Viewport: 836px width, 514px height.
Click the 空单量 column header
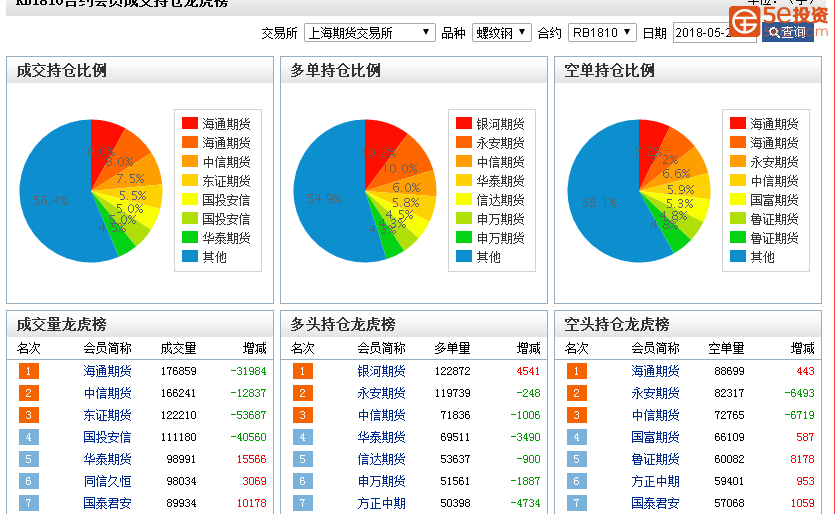(x=726, y=348)
